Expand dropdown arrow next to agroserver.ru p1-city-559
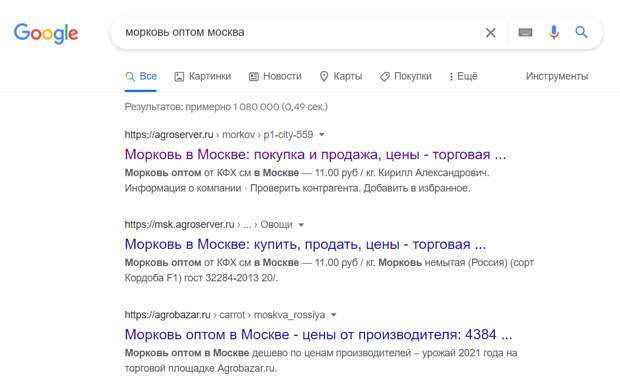 [321, 135]
